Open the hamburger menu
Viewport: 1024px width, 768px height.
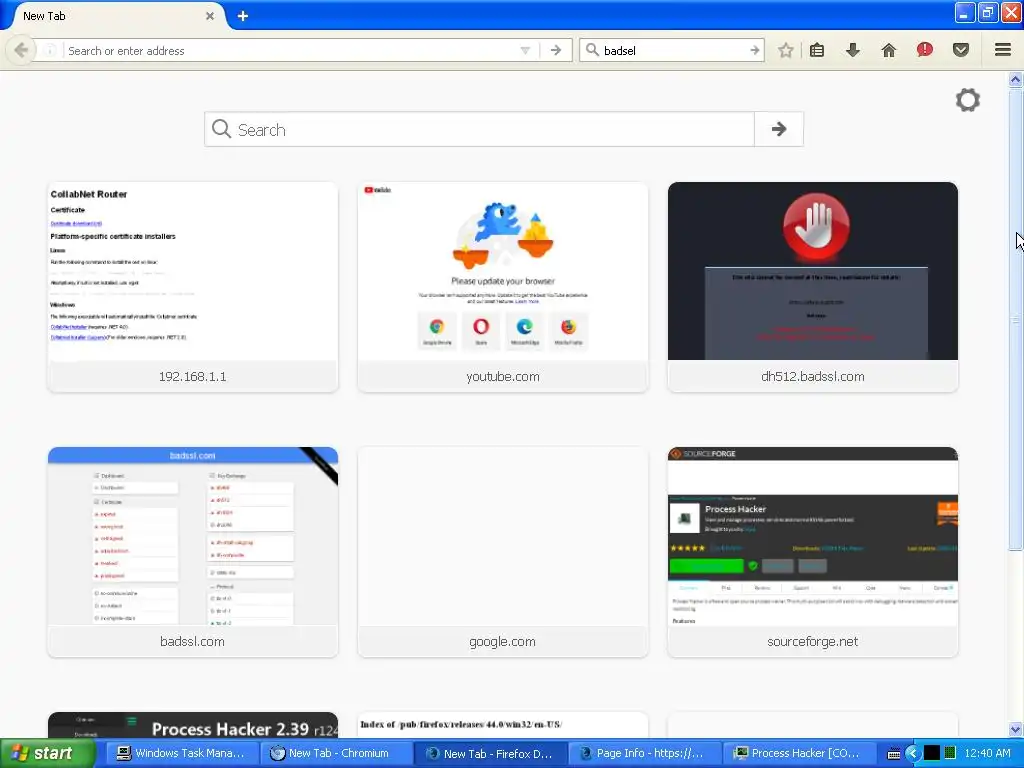pyautogui.click(x=1003, y=50)
